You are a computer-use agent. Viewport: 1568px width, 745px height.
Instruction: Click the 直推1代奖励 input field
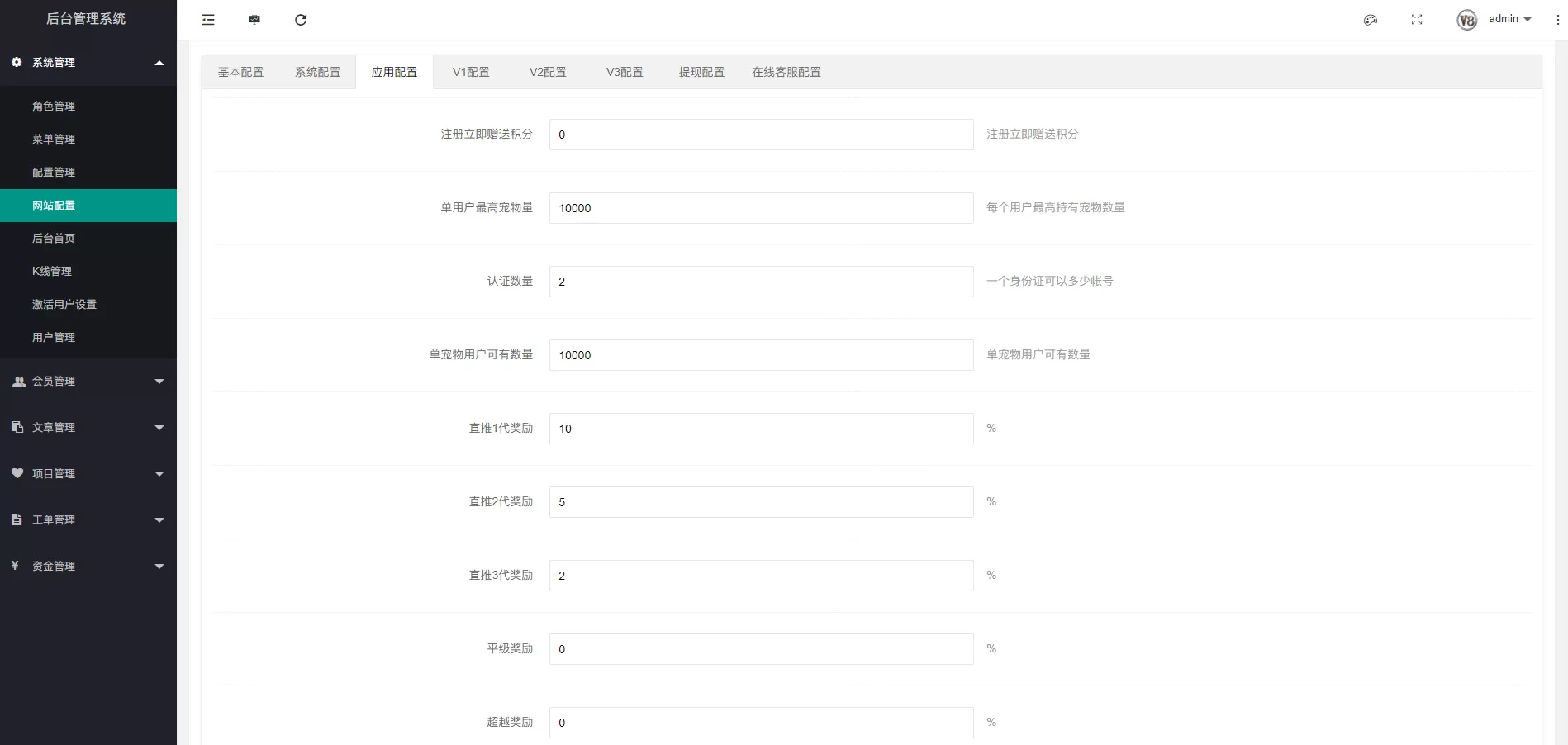pos(761,429)
